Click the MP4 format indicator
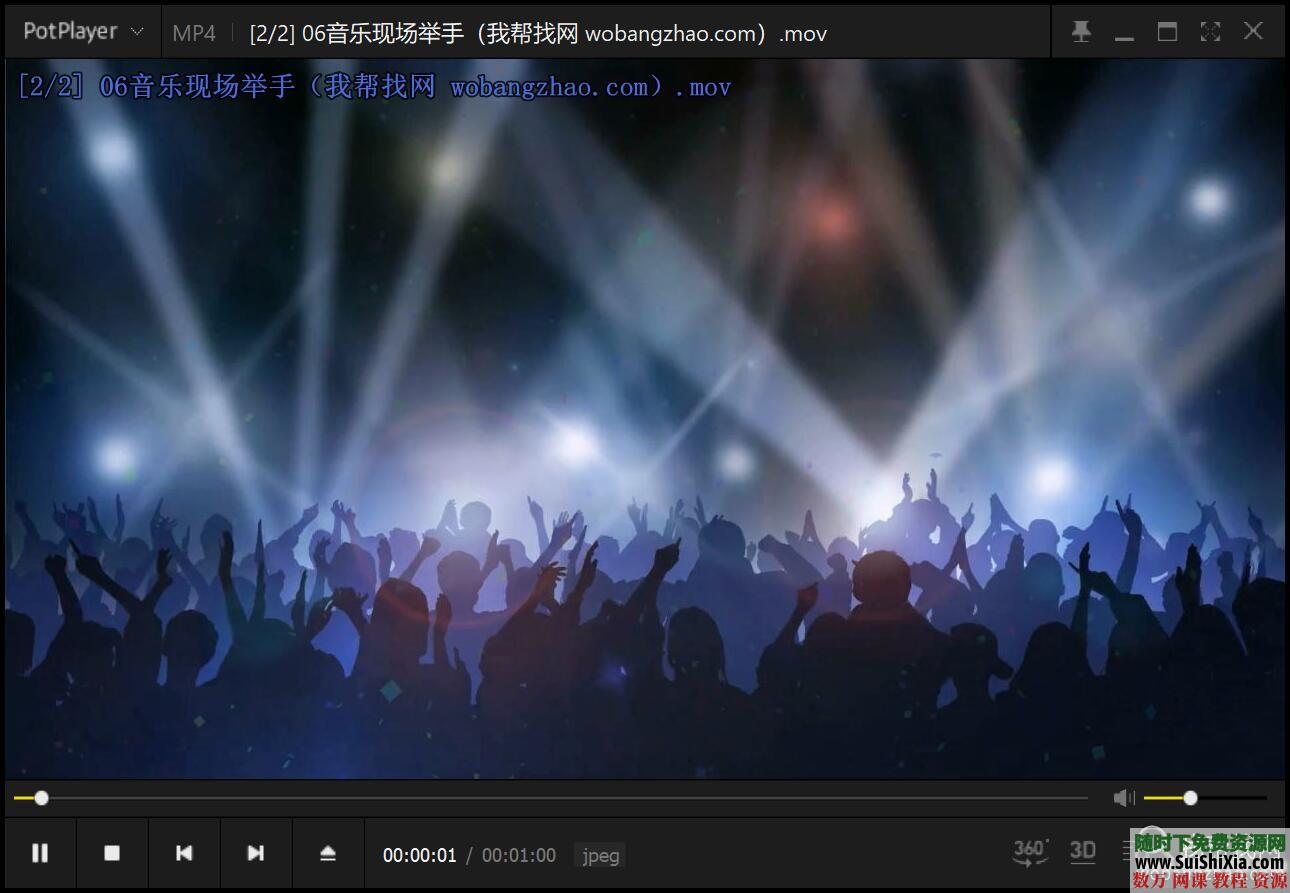 194,32
